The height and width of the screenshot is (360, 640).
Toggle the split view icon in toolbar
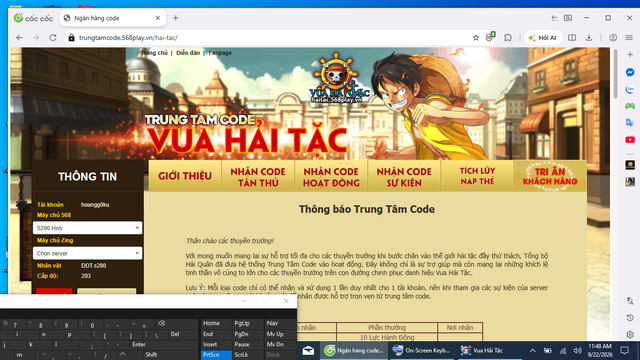pyautogui.click(x=572, y=38)
